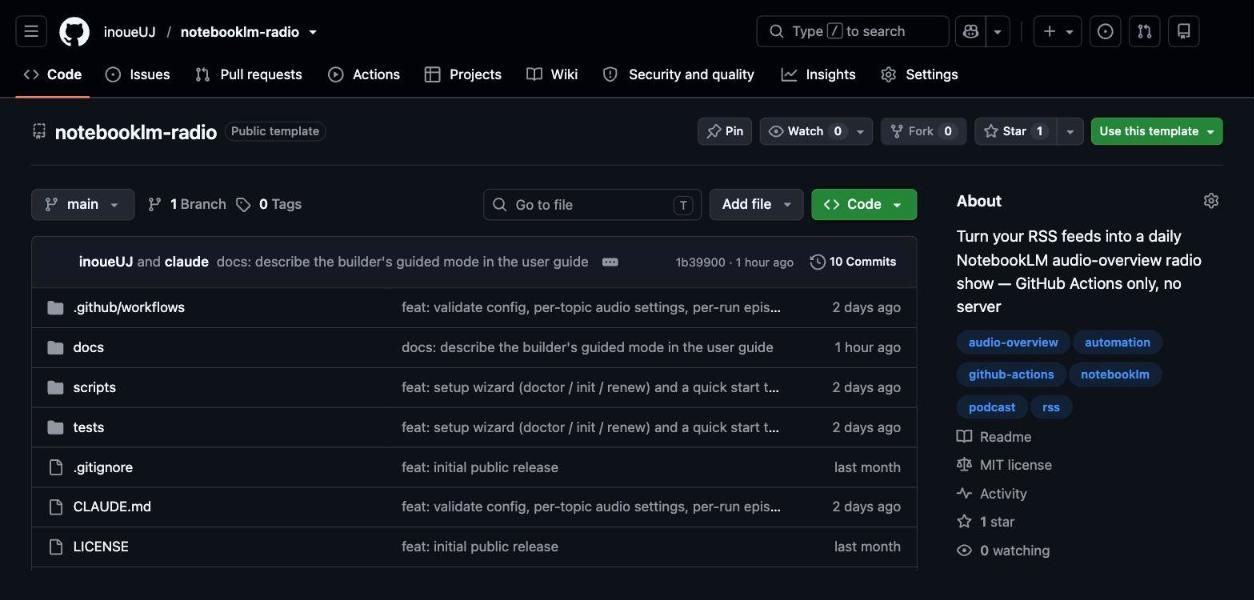View the 0 Tags link
This screenshot has width=1254, height=600.
(x=269, y=204)
